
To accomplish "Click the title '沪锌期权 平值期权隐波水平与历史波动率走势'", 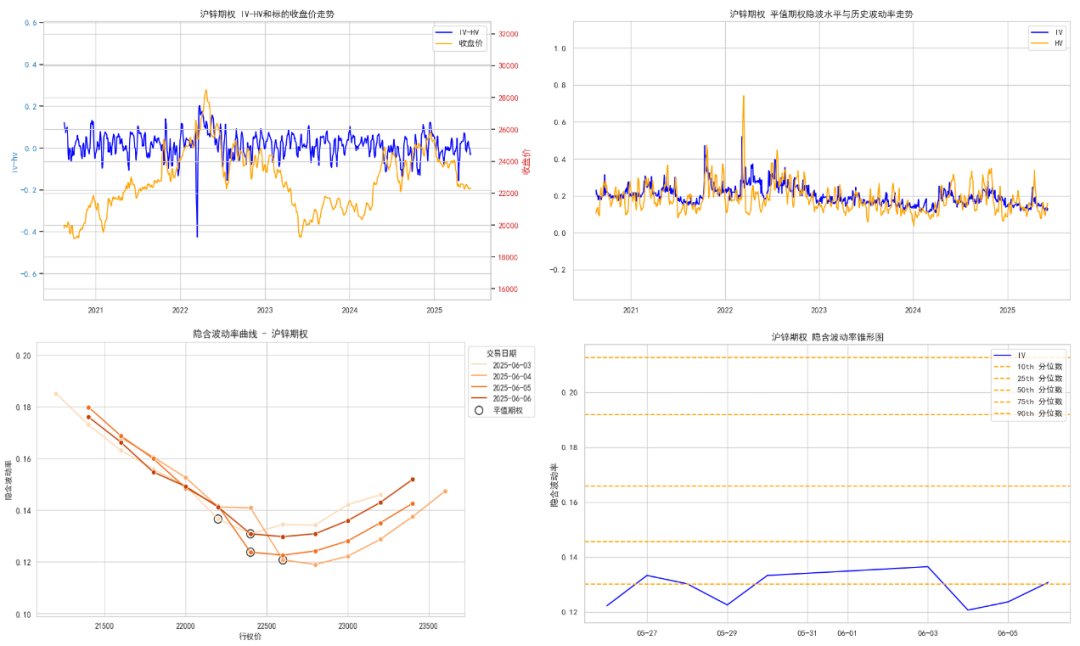I will click(821, 14).
